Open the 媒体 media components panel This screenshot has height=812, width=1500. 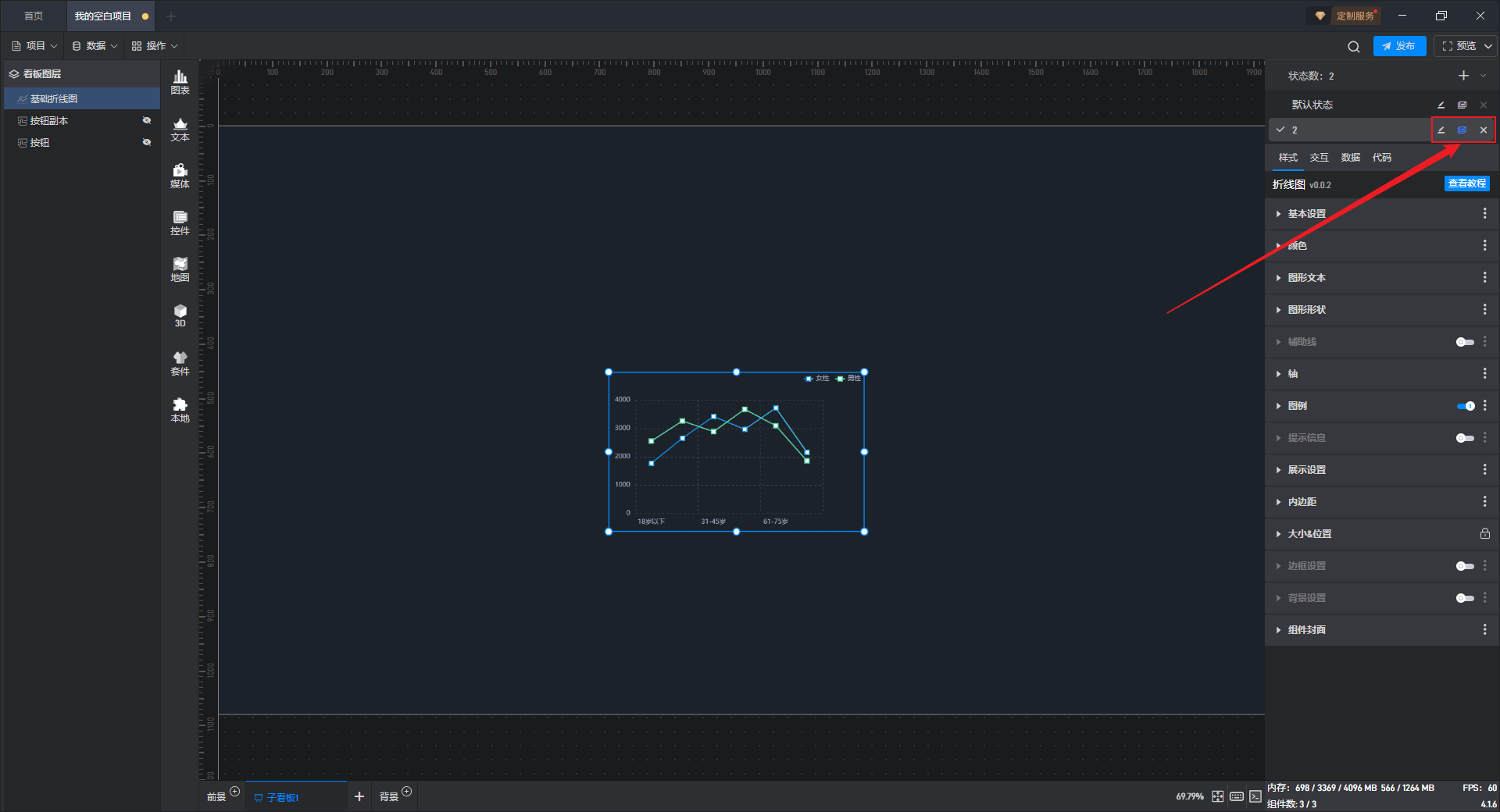click(x=180, y=176)
